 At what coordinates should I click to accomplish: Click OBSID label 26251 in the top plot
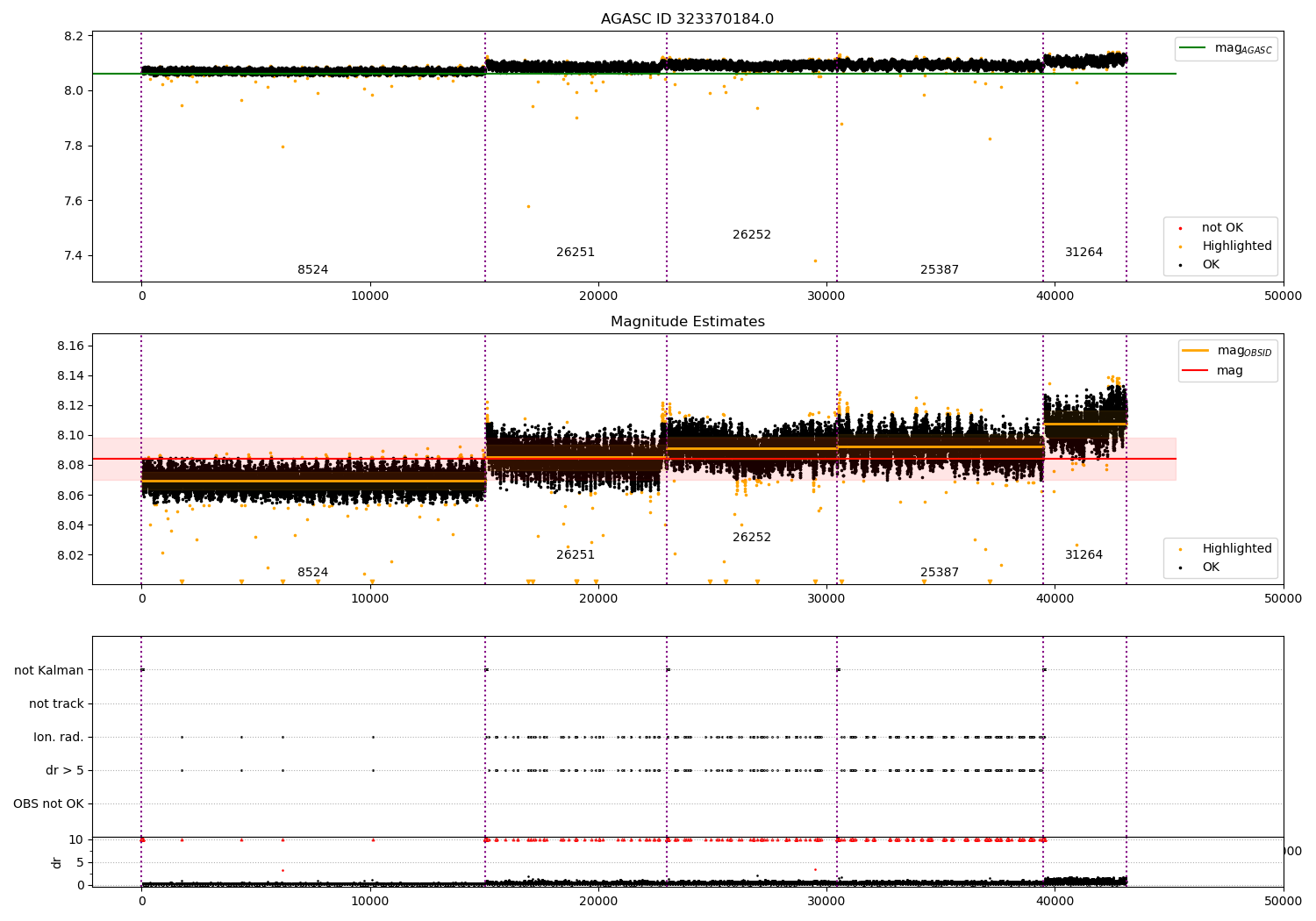[x=576, y=253]
